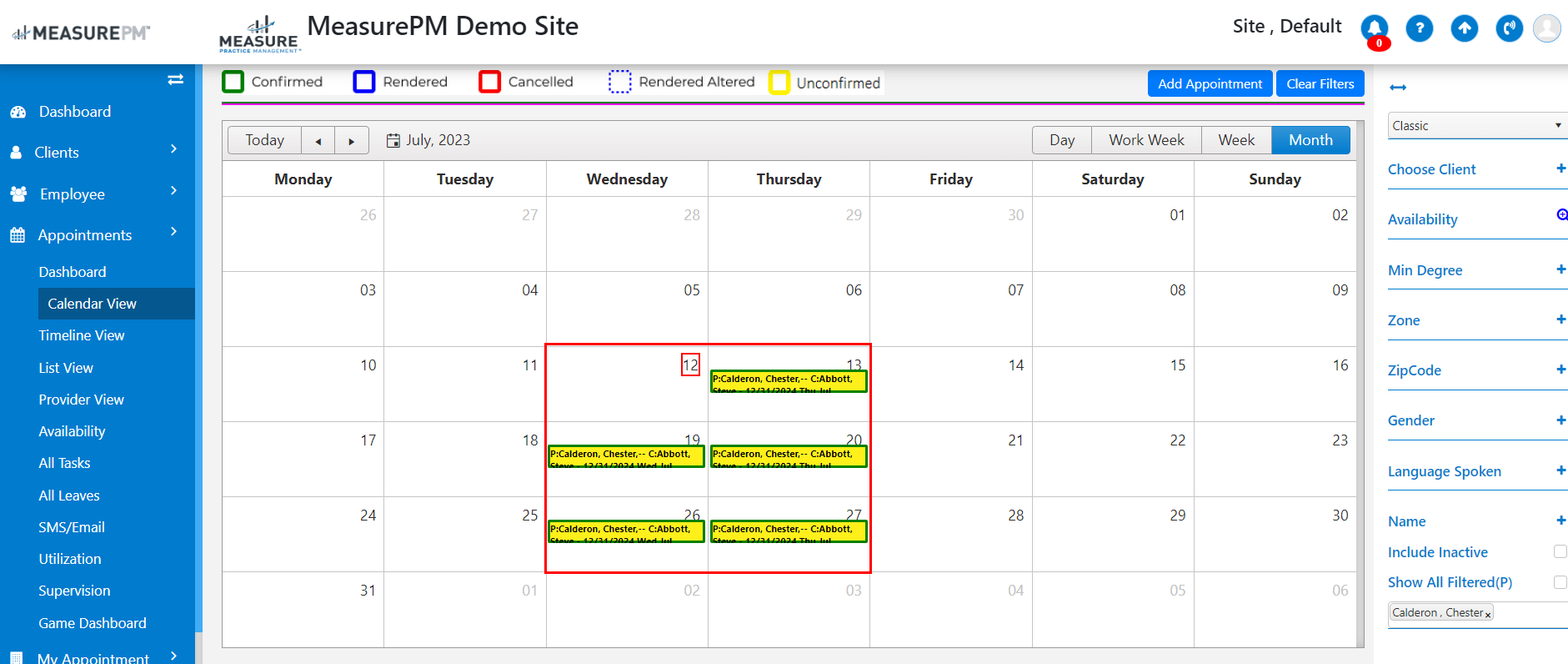1568x664 pixels.
Task: Open Timeline View in sidebar
Action: click(82, 335)
